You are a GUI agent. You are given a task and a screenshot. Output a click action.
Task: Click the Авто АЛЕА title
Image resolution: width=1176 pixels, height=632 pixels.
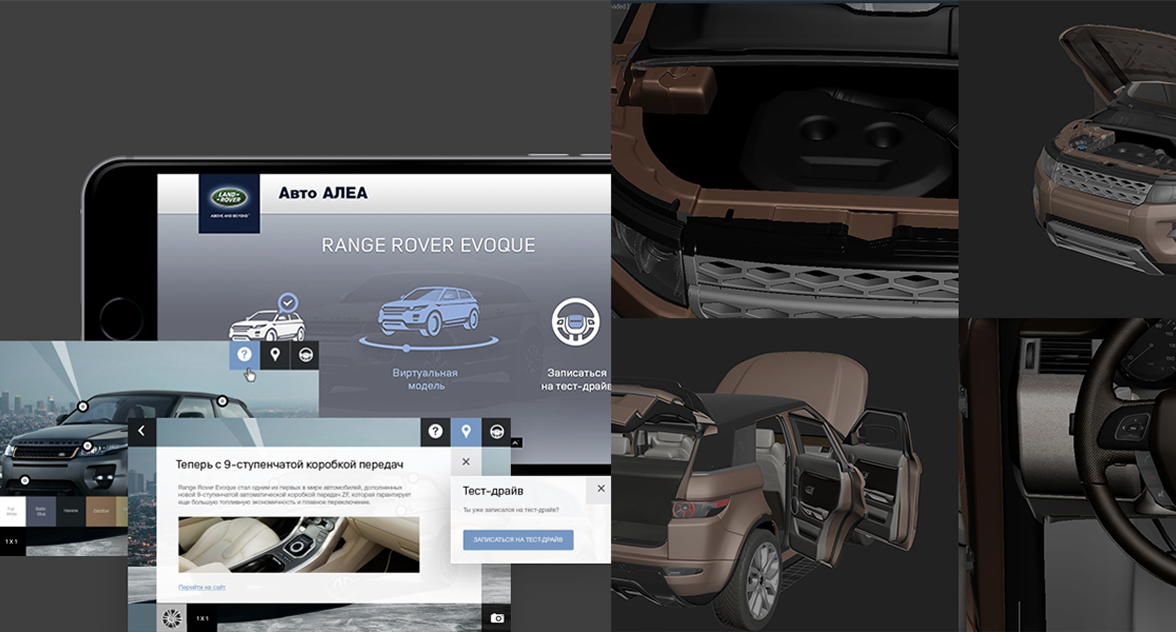pos(323,193)
